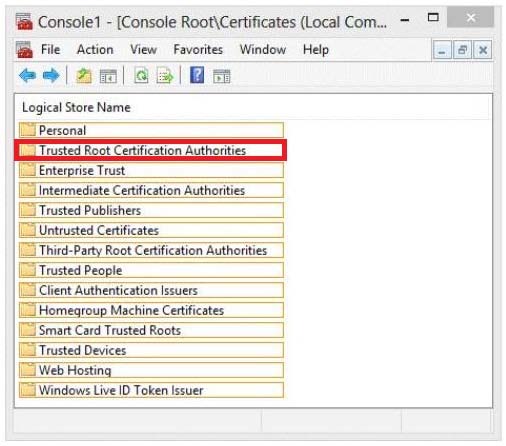Click the Logical Store Name column header
Screen dimensions: 506x446
pyautogui.click(x=76, y=108)
